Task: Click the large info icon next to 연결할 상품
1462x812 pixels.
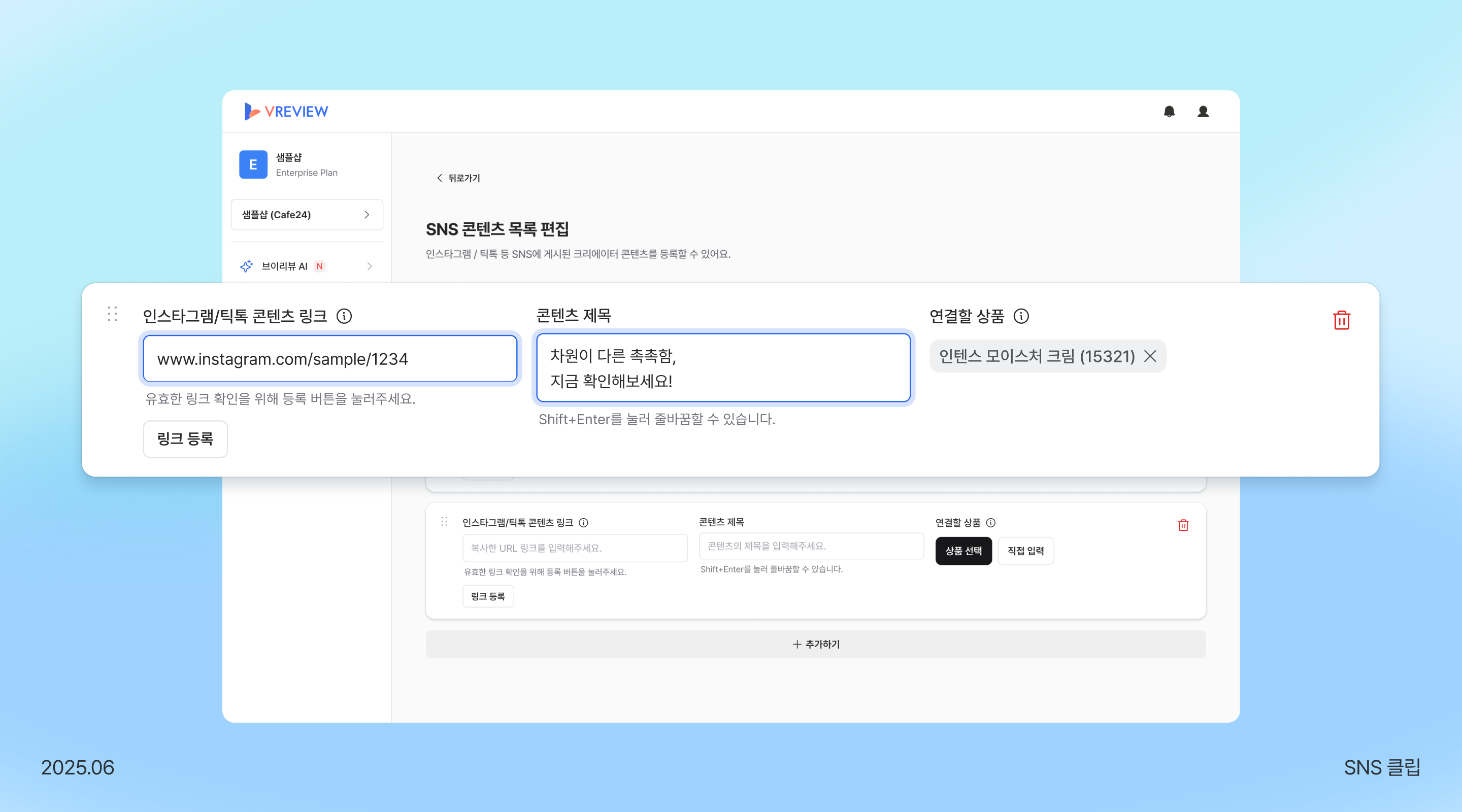Action: point(1021,316)
